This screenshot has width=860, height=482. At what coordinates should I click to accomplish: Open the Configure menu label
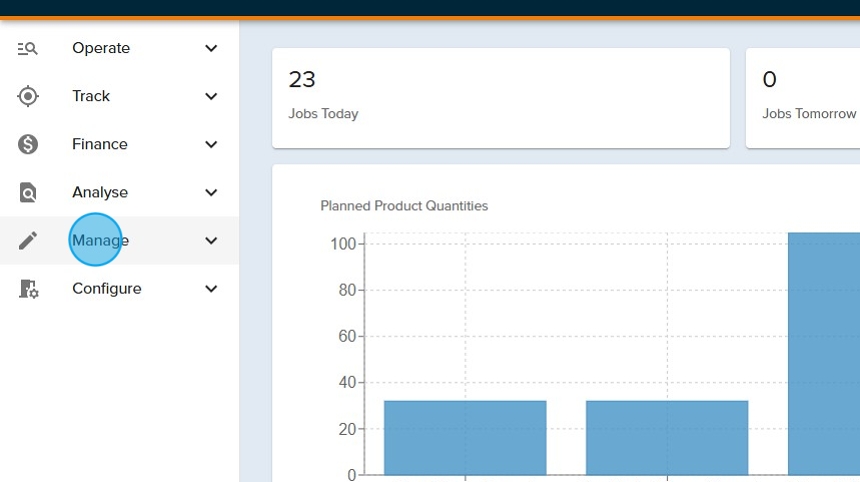pyautogui.click(x=106, y=289)
